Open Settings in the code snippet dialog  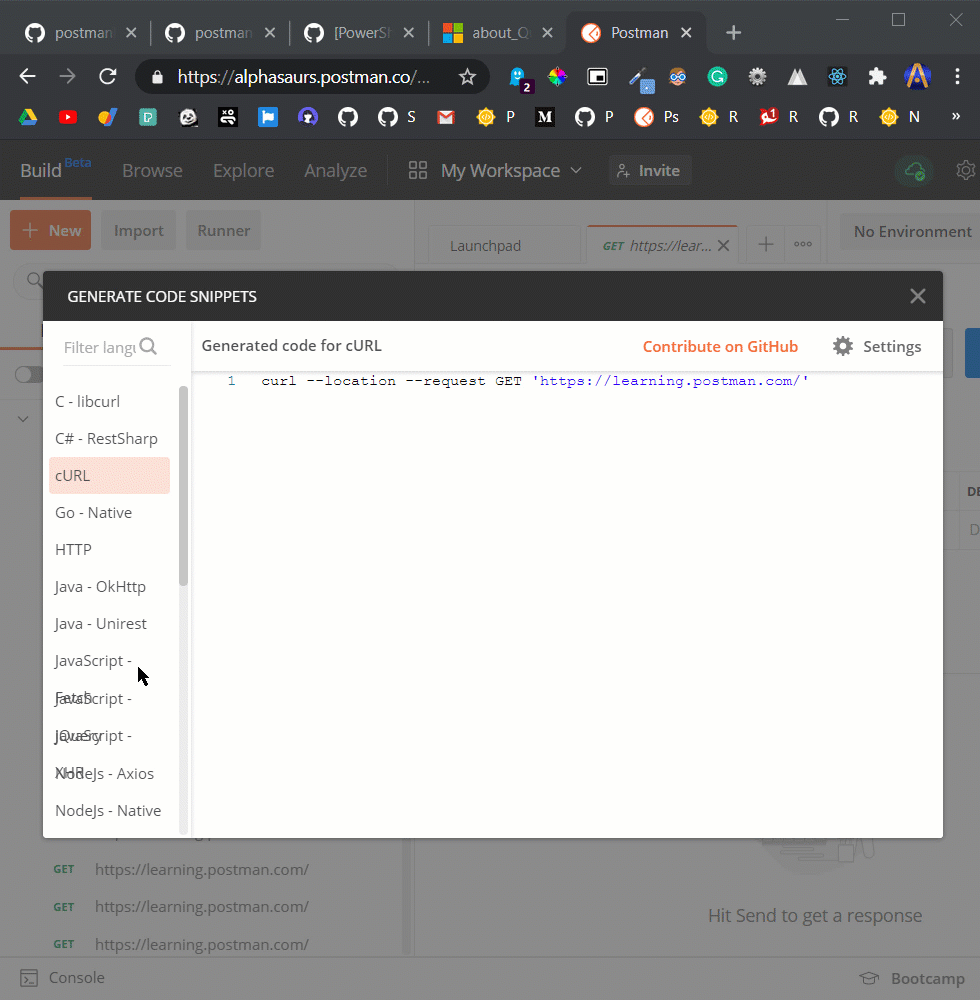[877, 346]
